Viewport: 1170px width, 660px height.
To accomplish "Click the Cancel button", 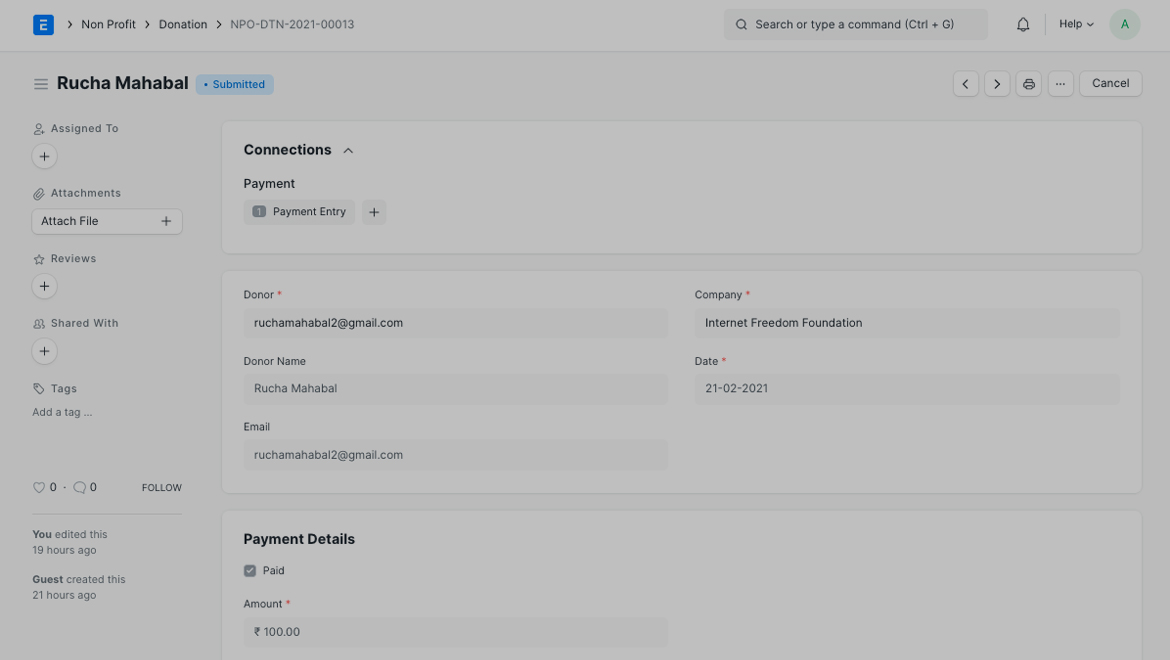I will tap(1110, 84).
